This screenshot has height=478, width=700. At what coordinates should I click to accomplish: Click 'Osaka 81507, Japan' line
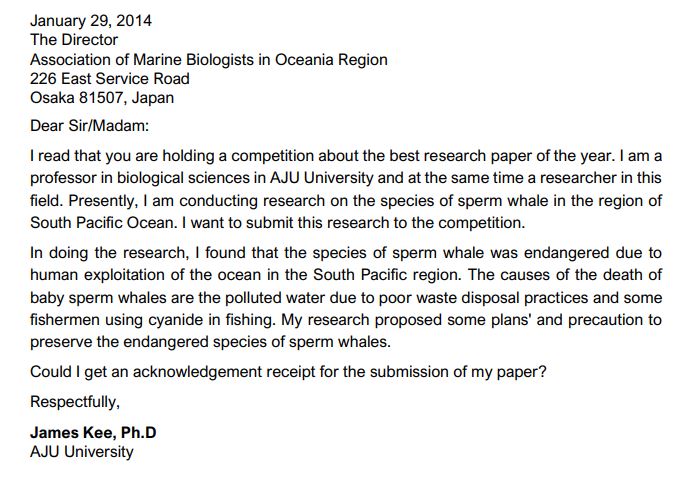(102, 98)
